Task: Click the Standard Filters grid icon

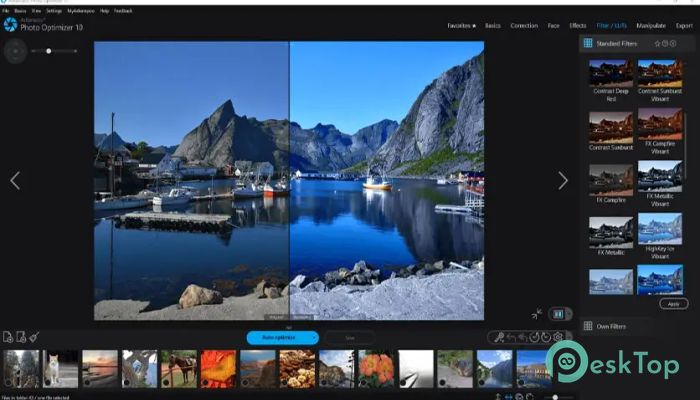Action: pos(588,43)
